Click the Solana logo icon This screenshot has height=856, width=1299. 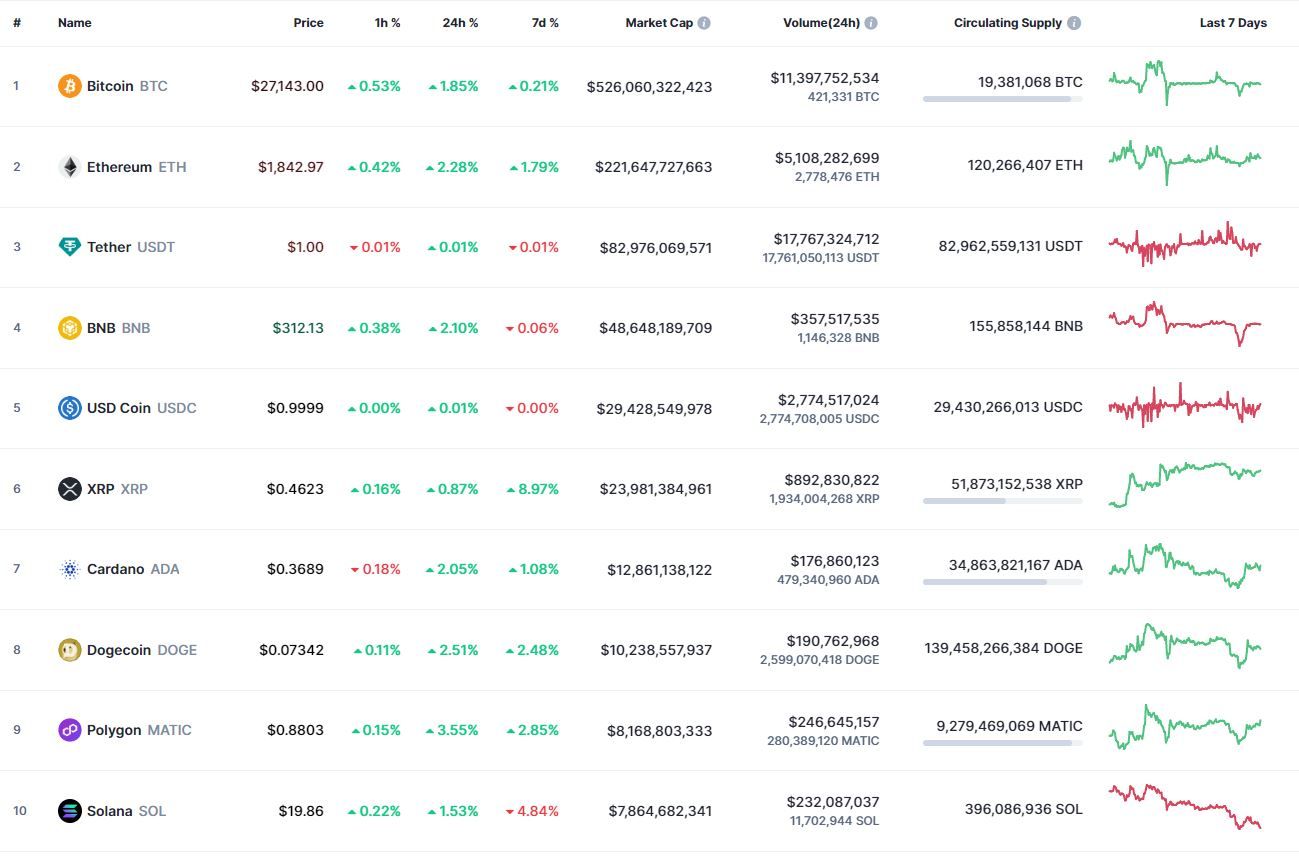[69, 811]
